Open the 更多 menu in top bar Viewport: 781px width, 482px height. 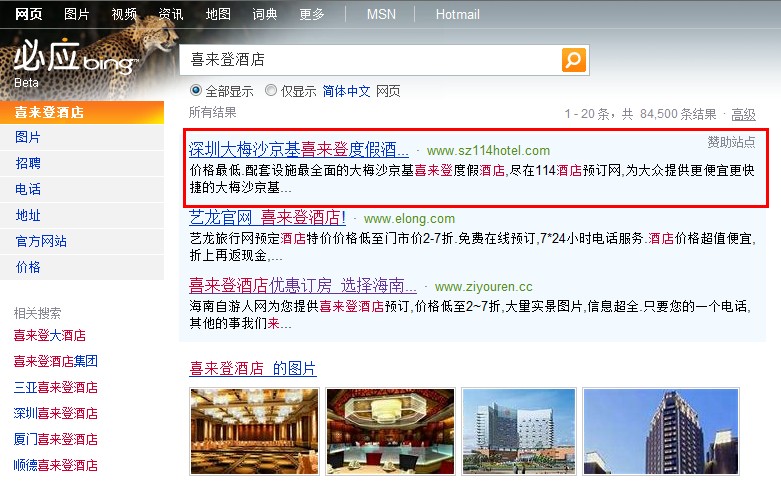(312, 14)
